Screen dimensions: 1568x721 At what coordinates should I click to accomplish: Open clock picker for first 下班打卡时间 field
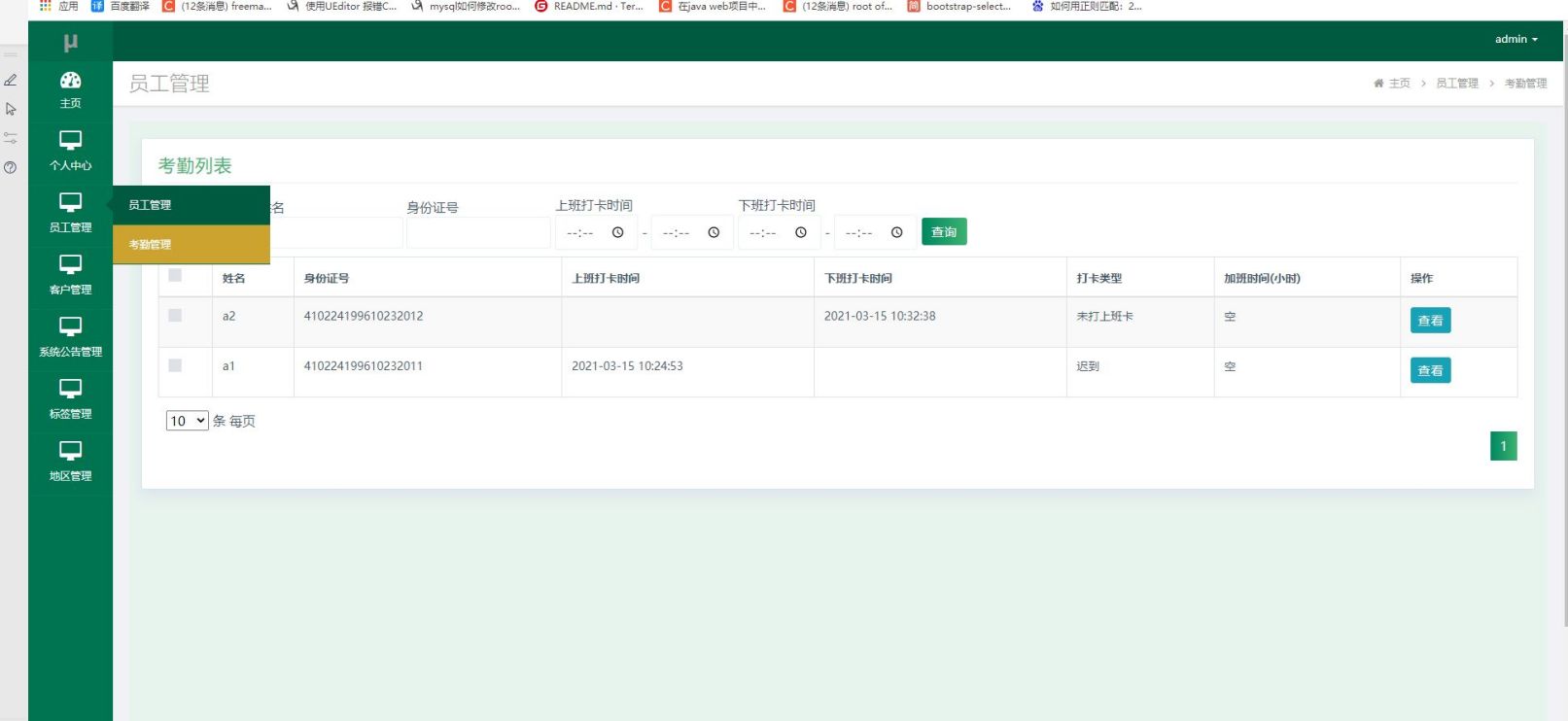801,232
